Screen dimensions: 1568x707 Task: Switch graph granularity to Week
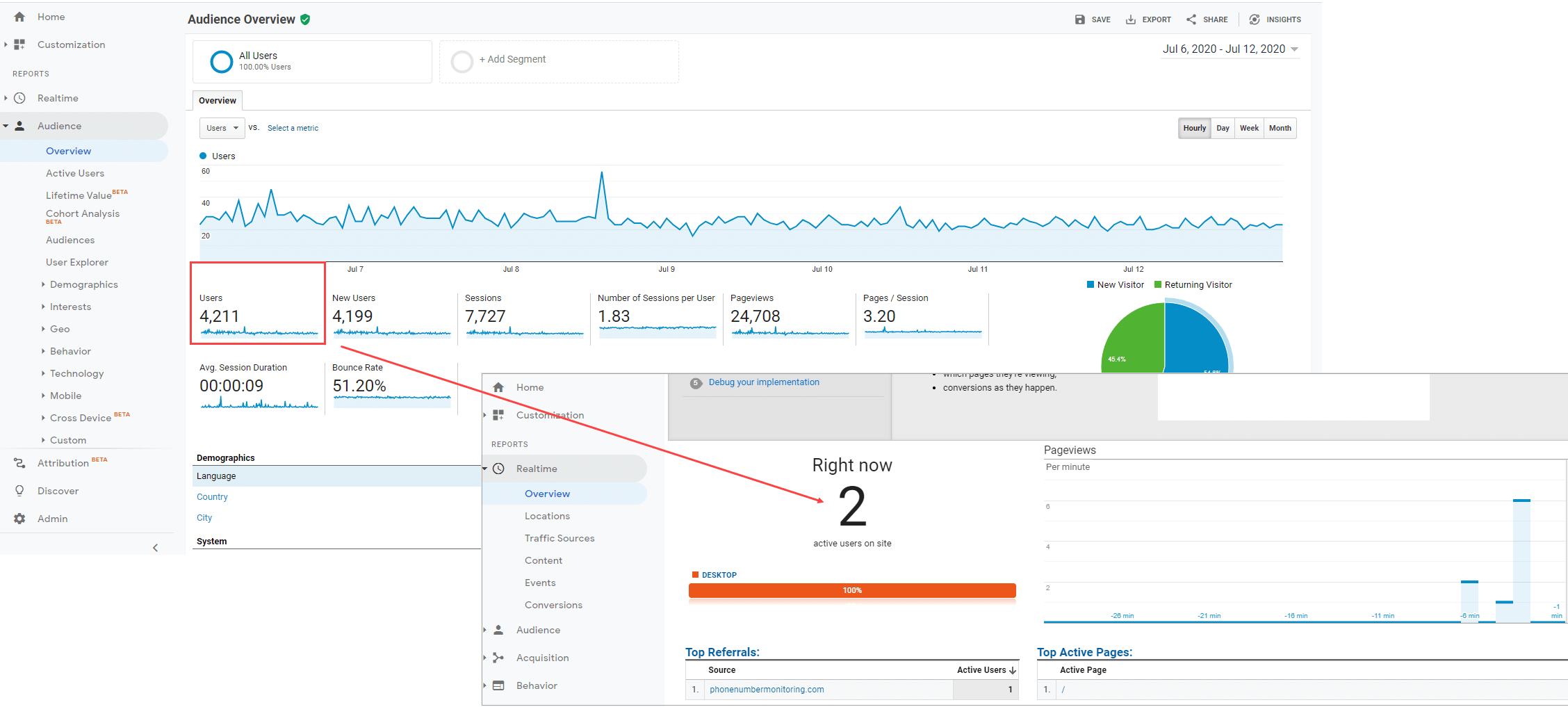[1249, 128]
